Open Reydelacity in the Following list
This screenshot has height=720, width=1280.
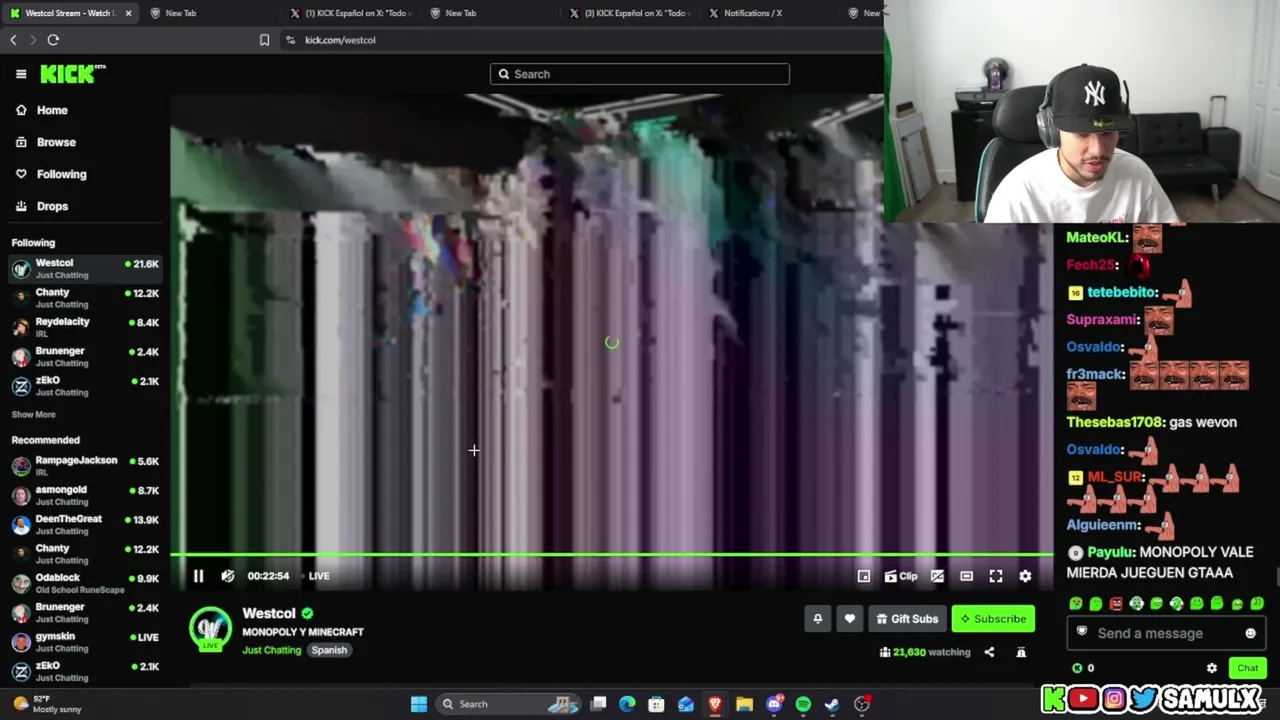[x=85, y=327]
